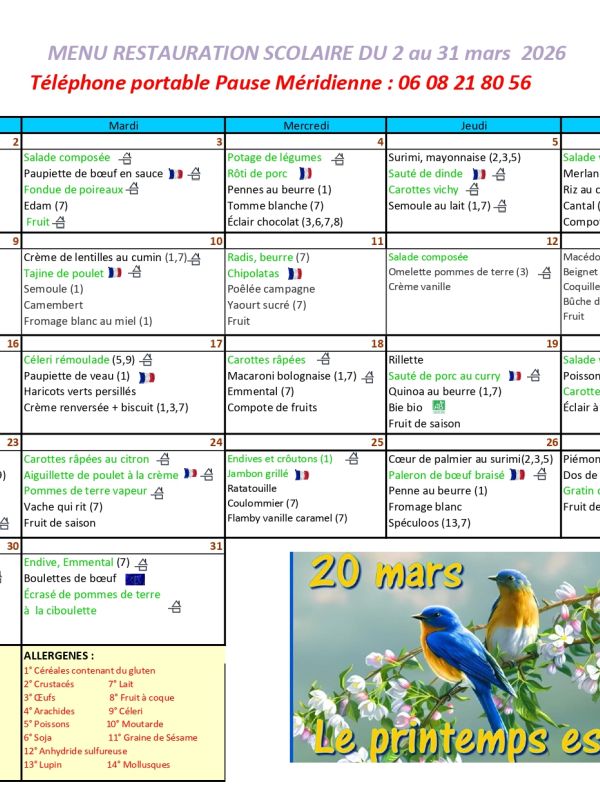This screenshot has width=600, height=800.
Task: Click Pennes au beurre (1) on Wednesday 4
Action: (x=279, y=190)
